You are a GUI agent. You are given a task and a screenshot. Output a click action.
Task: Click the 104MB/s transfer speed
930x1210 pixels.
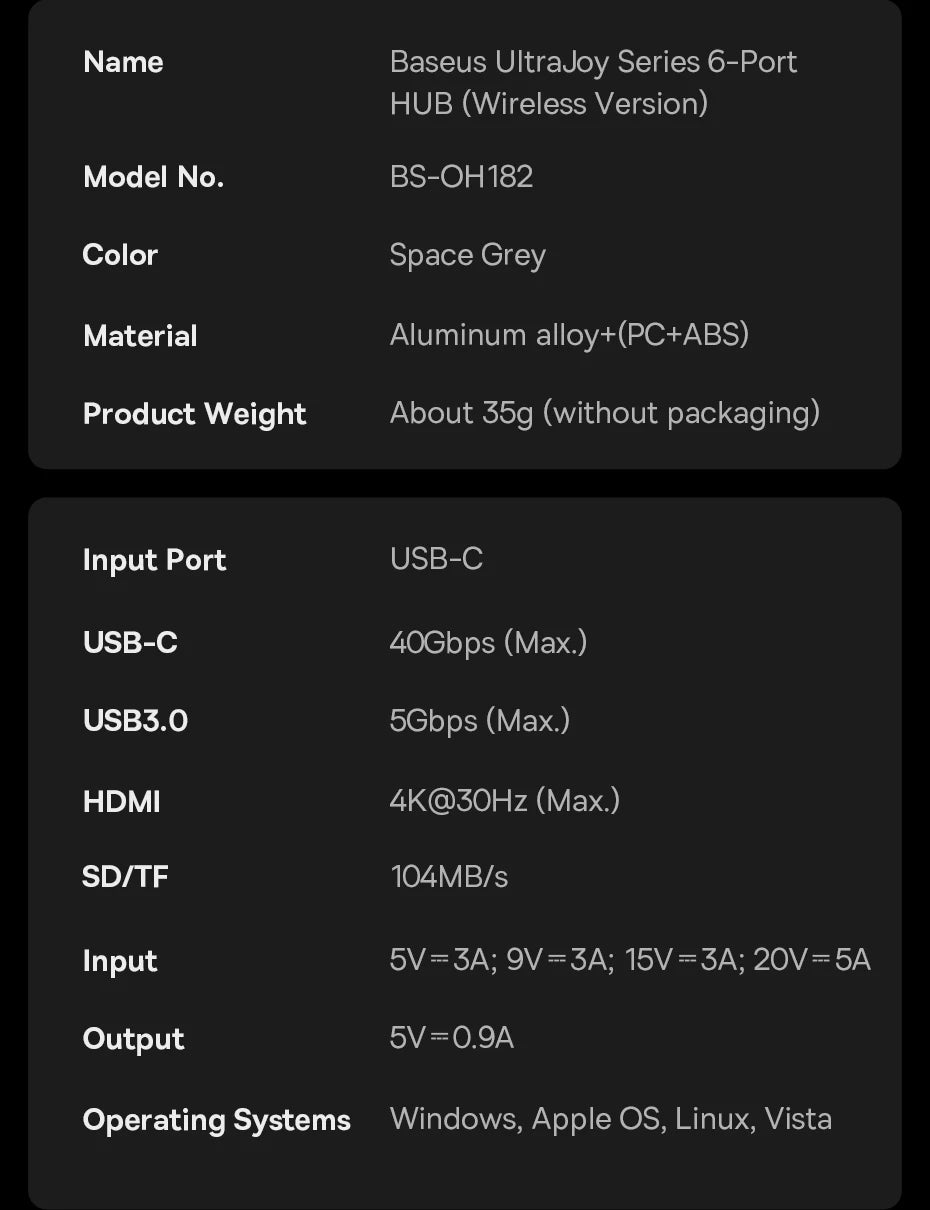449,877
